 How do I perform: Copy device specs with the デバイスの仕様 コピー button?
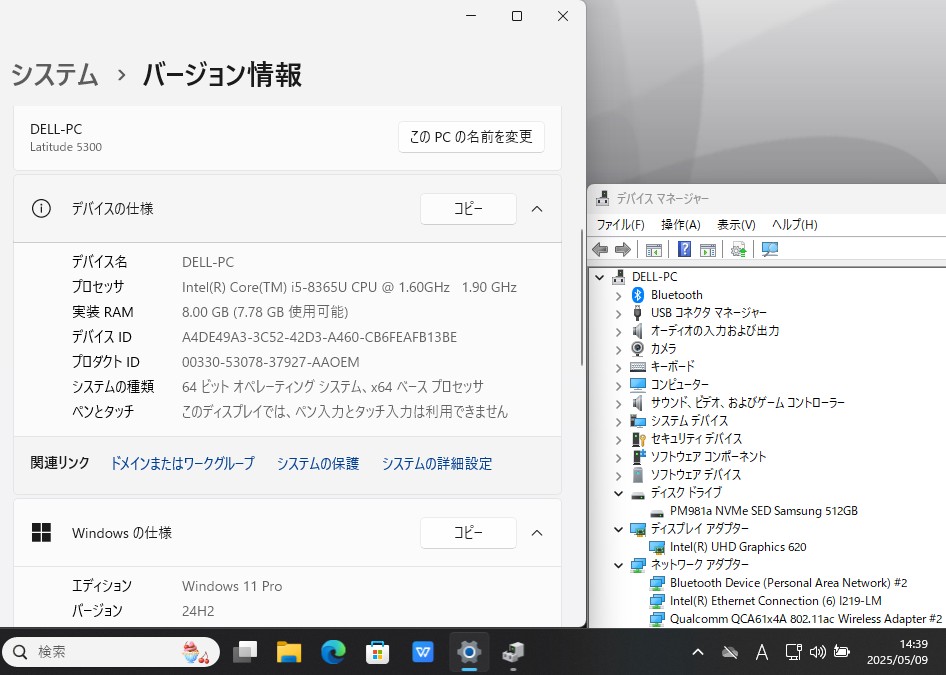[x=468, y=209]
